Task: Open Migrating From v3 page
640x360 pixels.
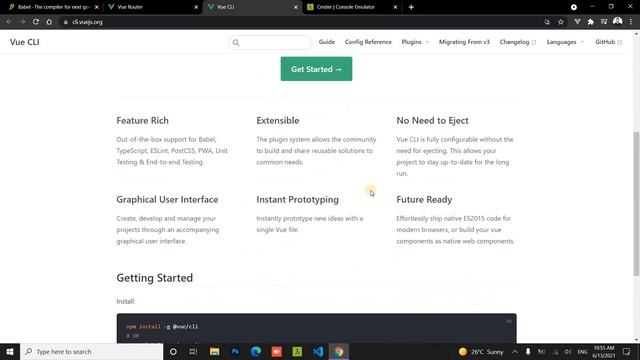Action: [x=464, y=42]
